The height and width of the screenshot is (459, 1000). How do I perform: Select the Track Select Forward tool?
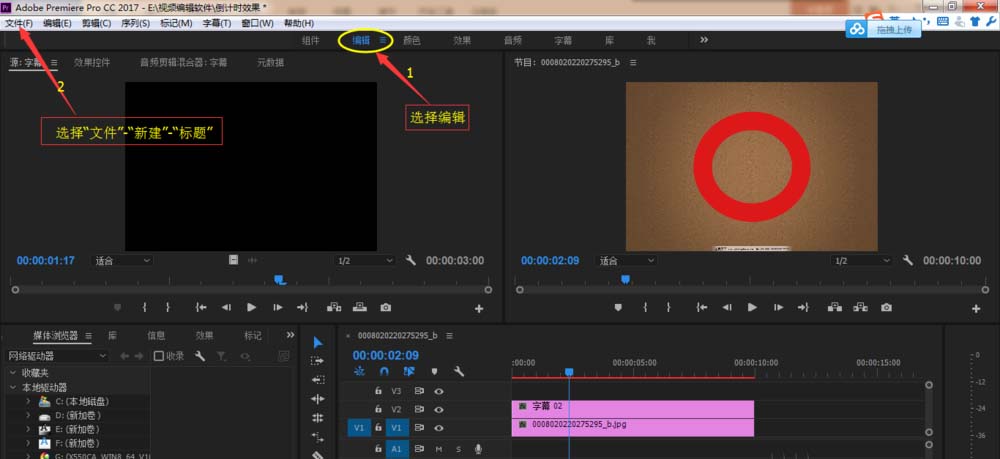(x=318, y=361)
